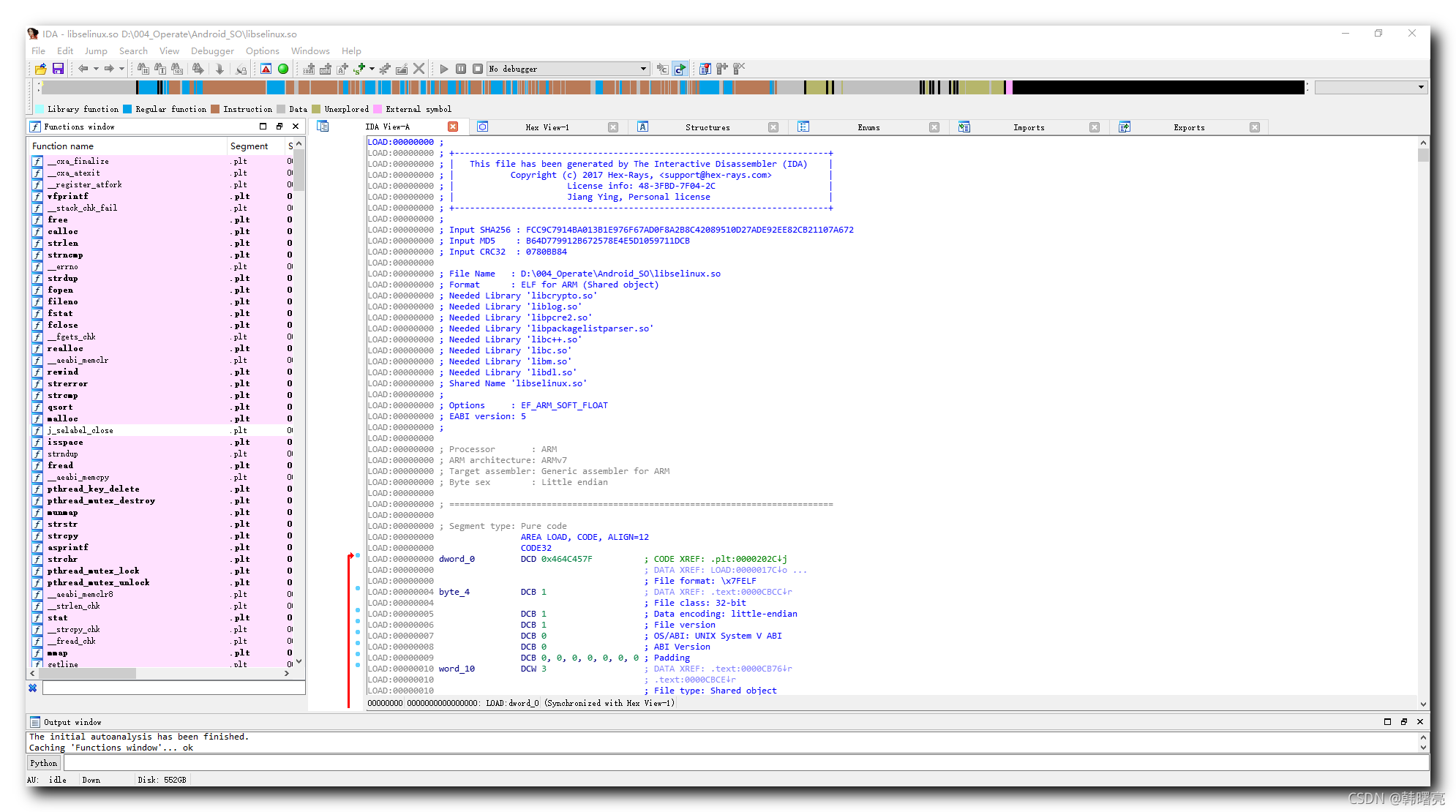Click the Python command input line

click(x=746, y=763)
